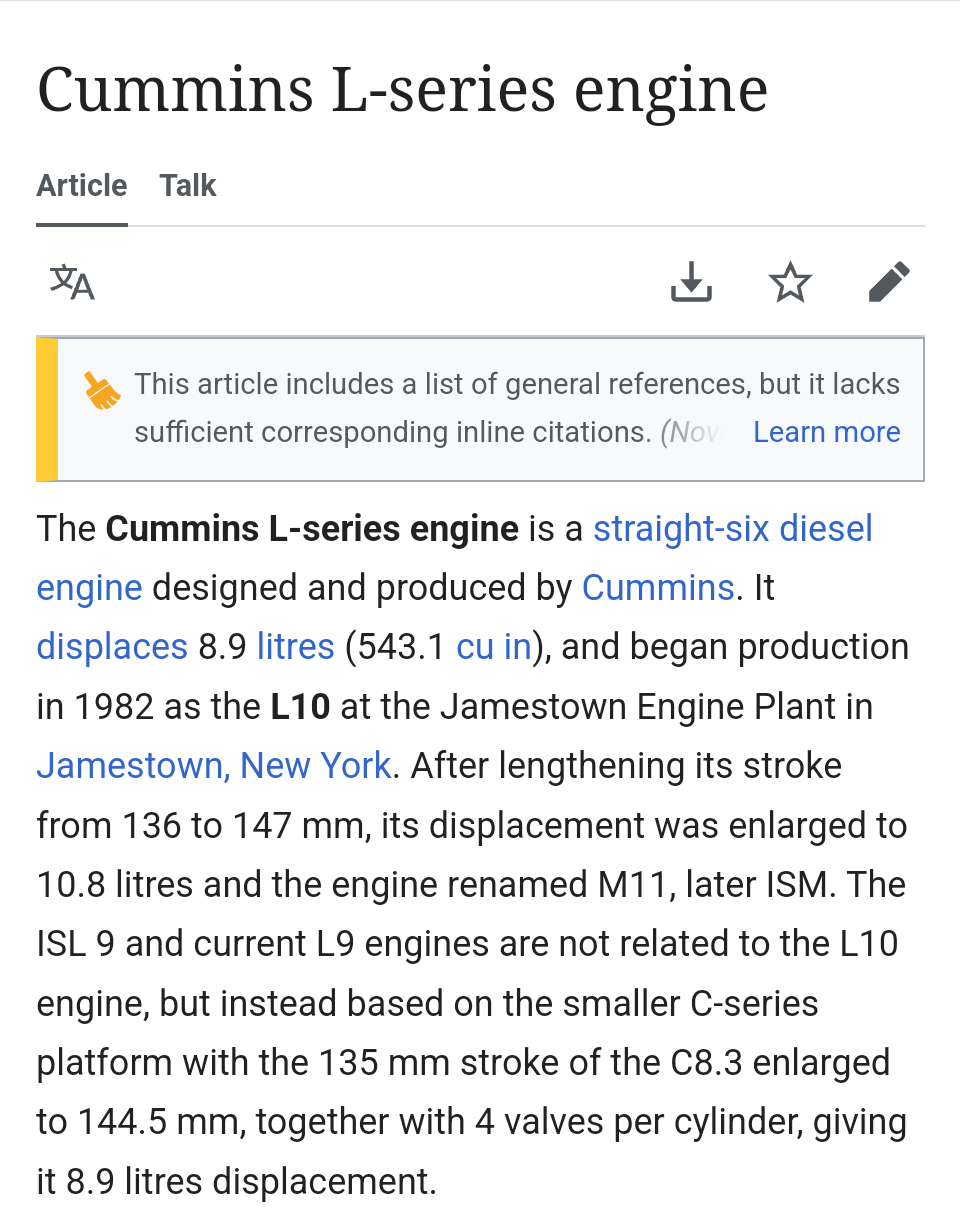Image resolution: width=960 pixels, height=1224 pixels.
Task: Open the Jamestown, New York link
Action: pos(214,766)
